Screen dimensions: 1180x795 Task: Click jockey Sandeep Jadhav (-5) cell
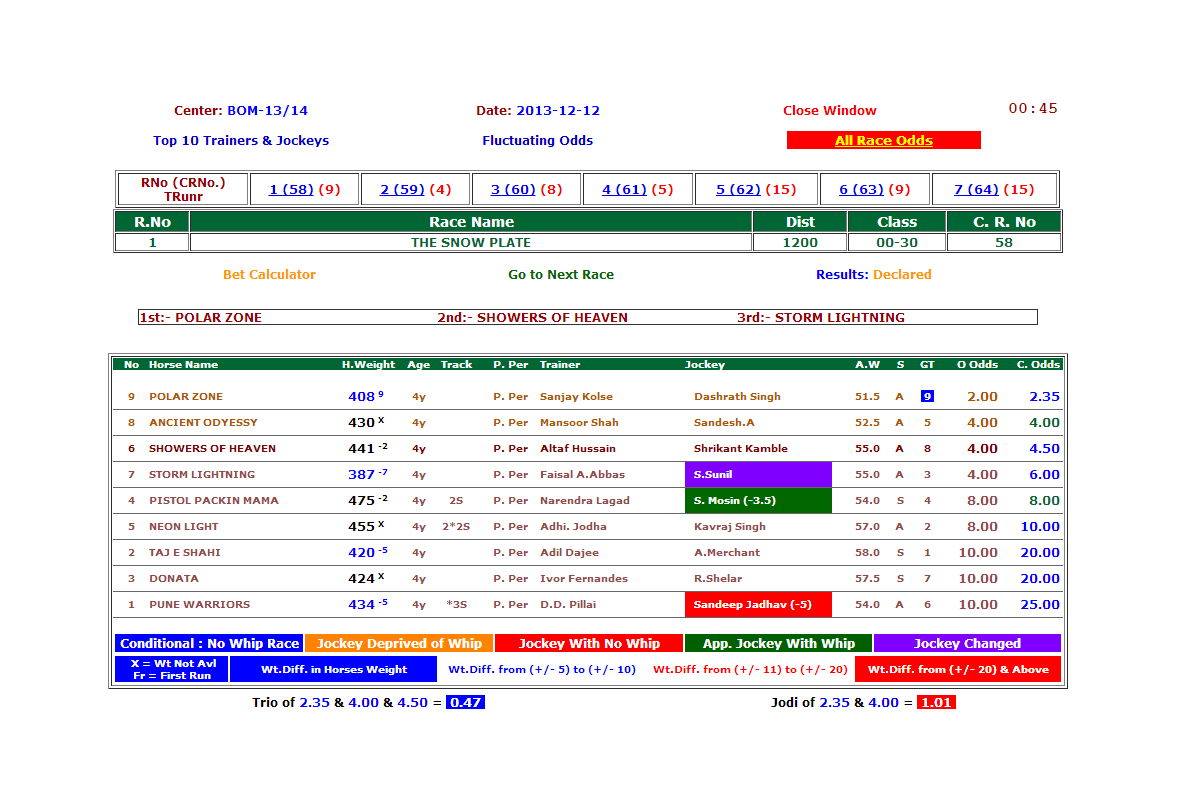tap(758, 605)
